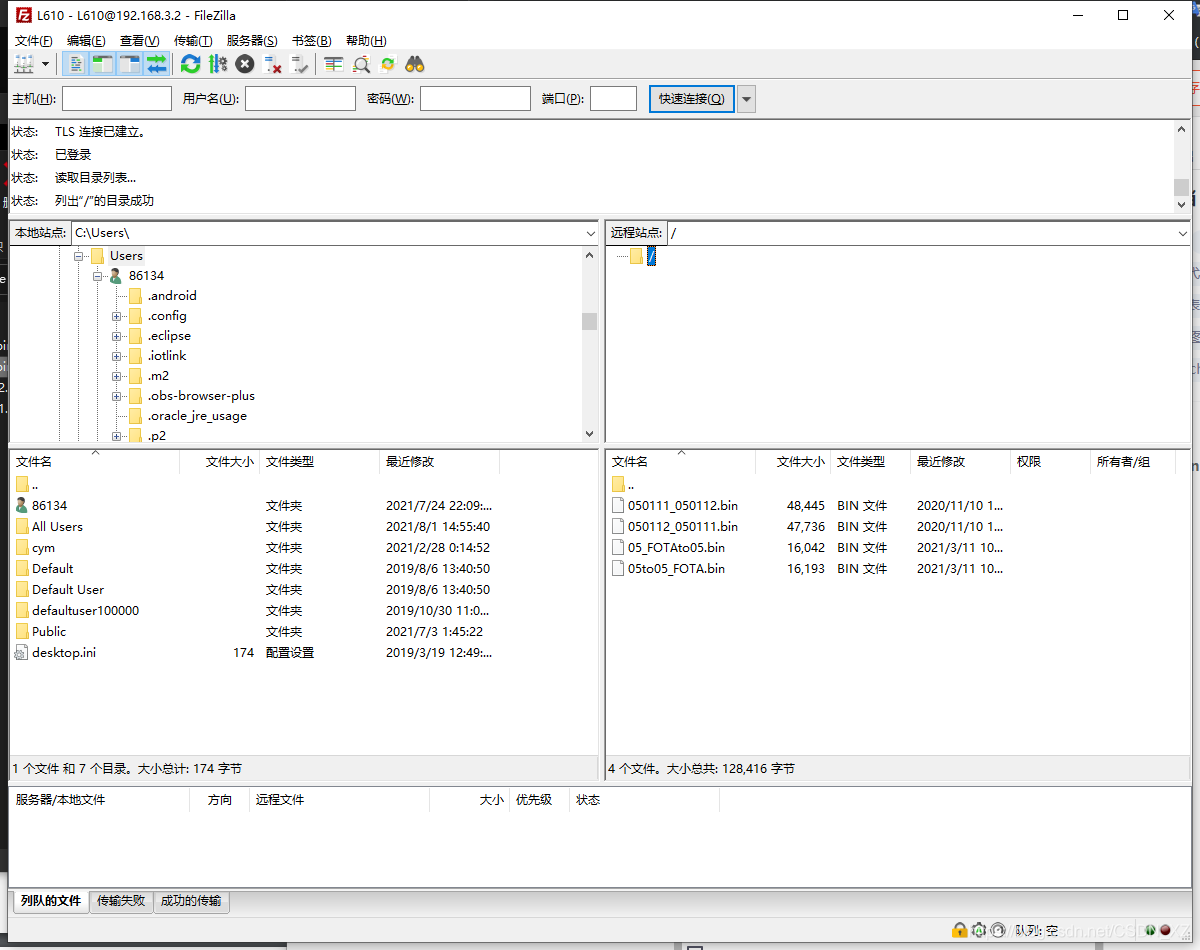Image resolution: width=1200 pixels, height=950 pixels.
Task: Search remote files with binoculars icon
Action: 415,64
